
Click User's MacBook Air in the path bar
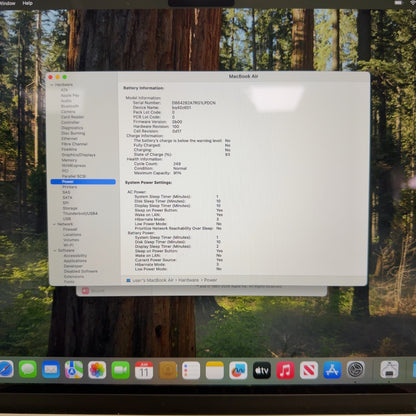153,280
